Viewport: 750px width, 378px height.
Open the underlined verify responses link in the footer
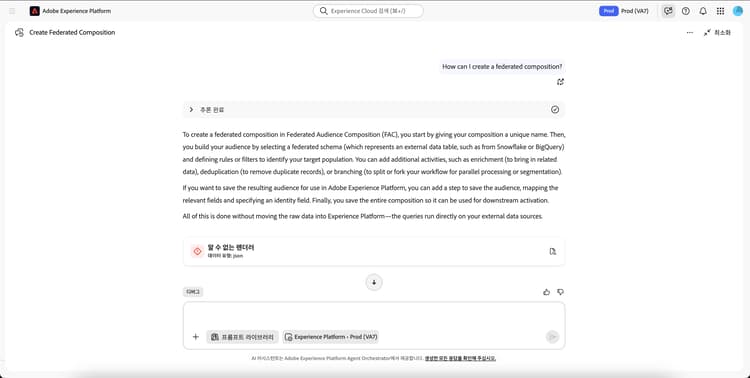click(460, 358)
